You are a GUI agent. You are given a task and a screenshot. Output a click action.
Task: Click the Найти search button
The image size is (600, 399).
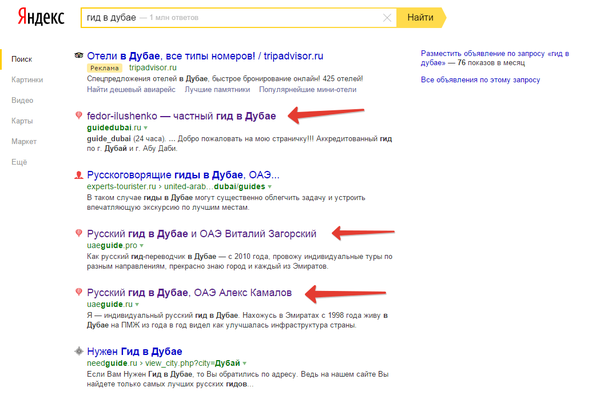[x=420, y=18]
